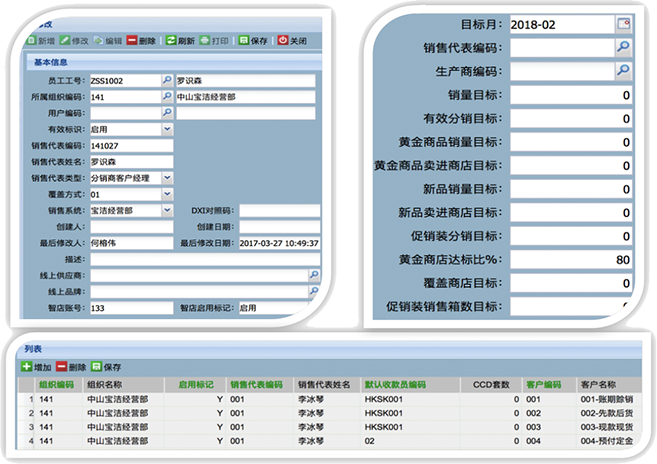Open the 销售代表类型 dropdown list
Image resolution: width=657 pixels, height=464 pixels.
coord(166,177)
